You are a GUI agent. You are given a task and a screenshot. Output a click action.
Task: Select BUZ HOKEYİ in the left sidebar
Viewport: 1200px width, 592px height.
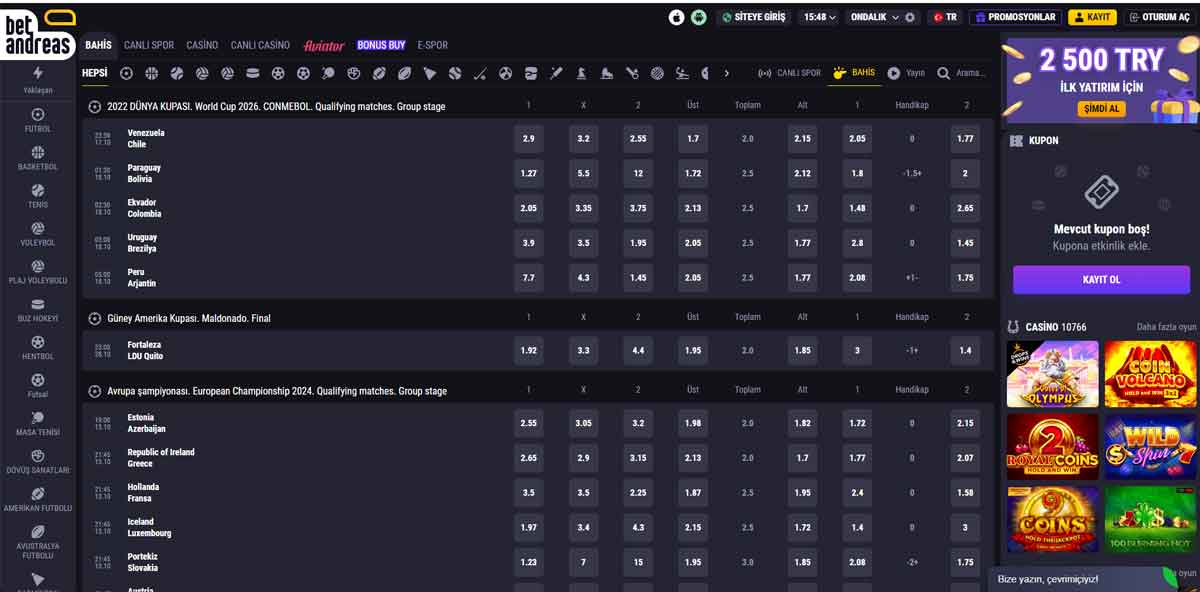point(38,310)
